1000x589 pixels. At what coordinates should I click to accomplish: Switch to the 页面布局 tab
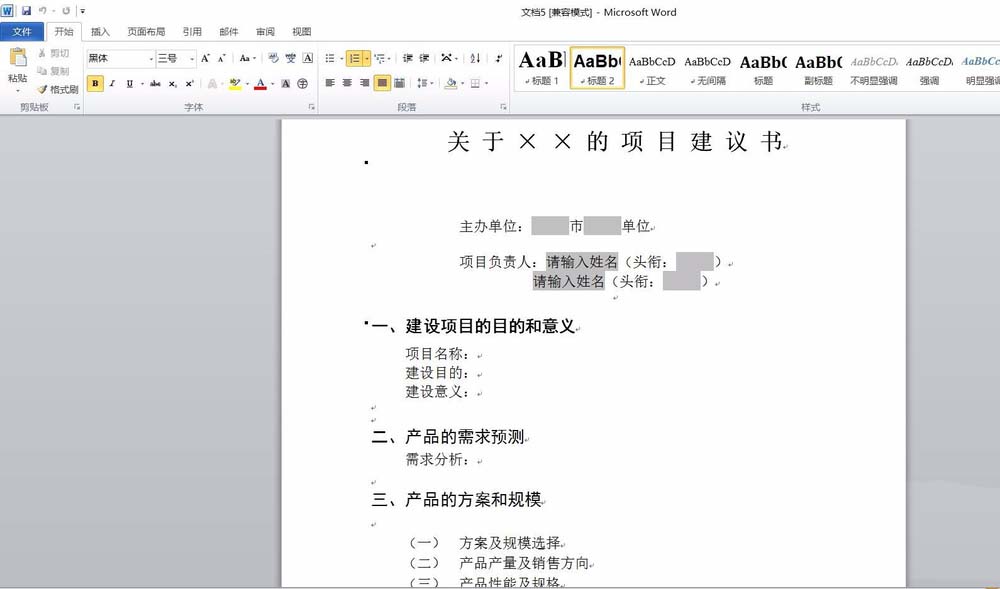point(146,32)
